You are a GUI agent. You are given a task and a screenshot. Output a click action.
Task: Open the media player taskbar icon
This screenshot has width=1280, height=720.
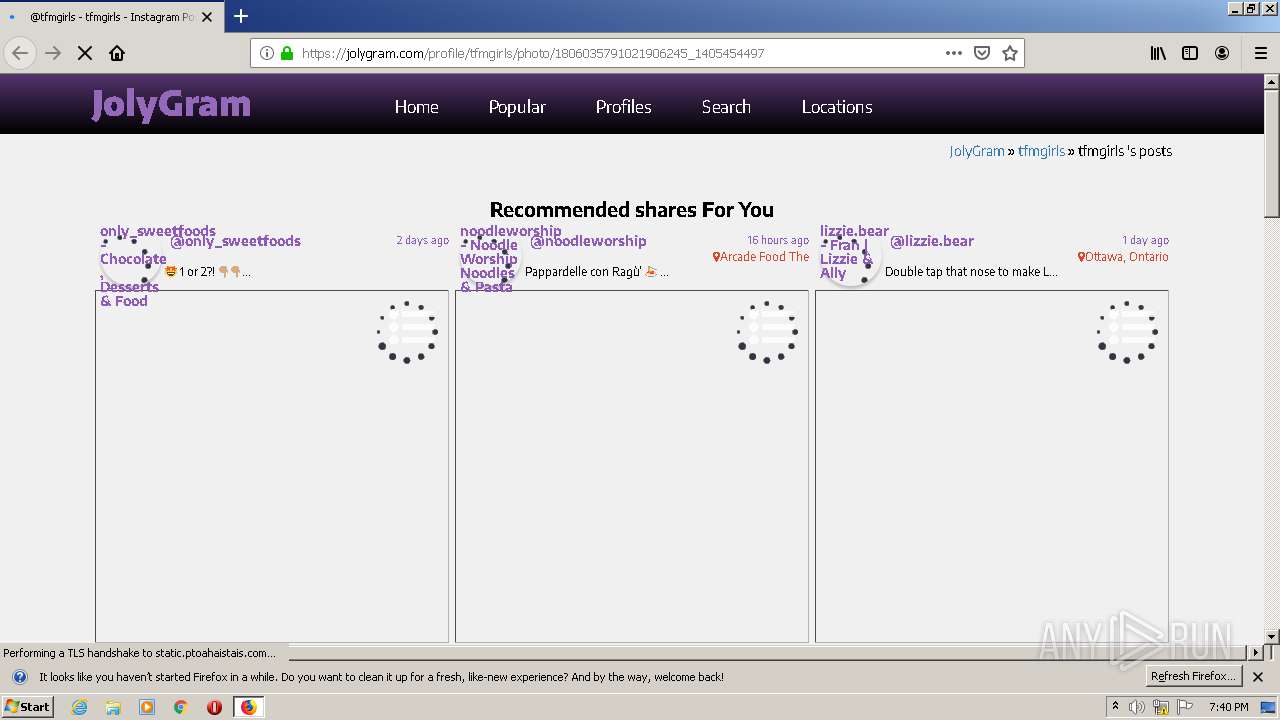(147, 707)
